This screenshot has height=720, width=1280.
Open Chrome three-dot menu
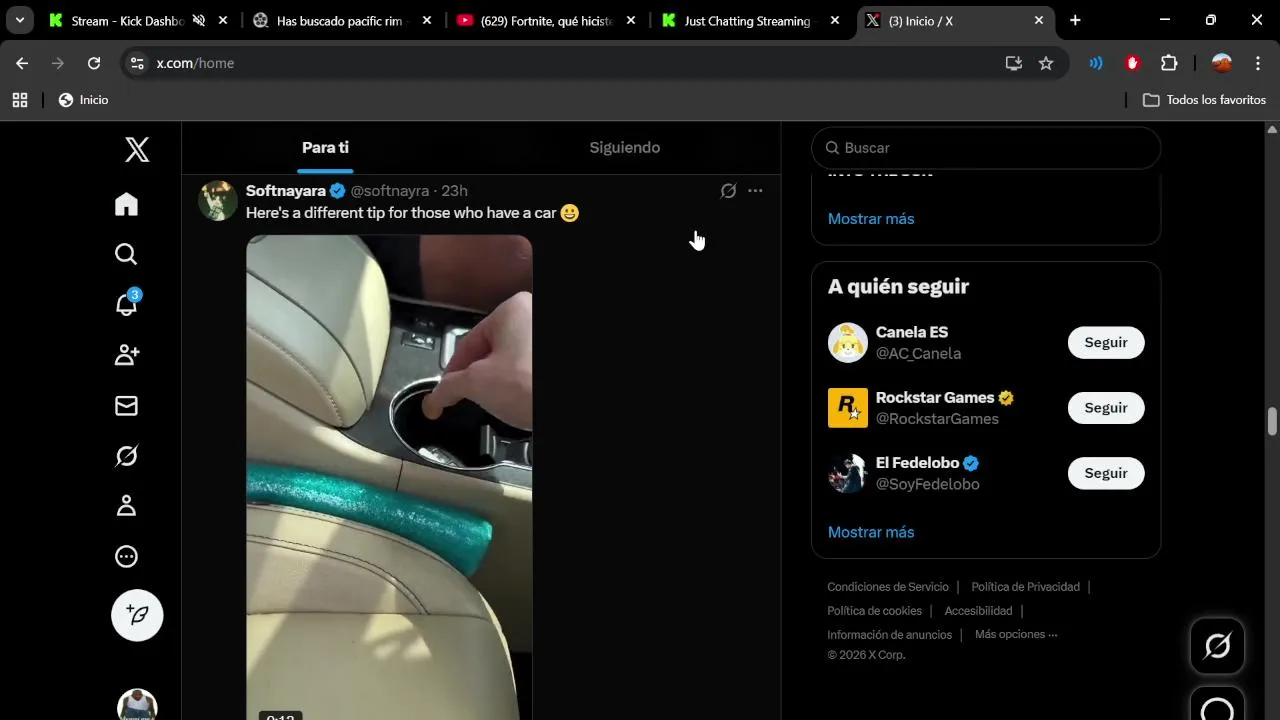coord(1258,63)
